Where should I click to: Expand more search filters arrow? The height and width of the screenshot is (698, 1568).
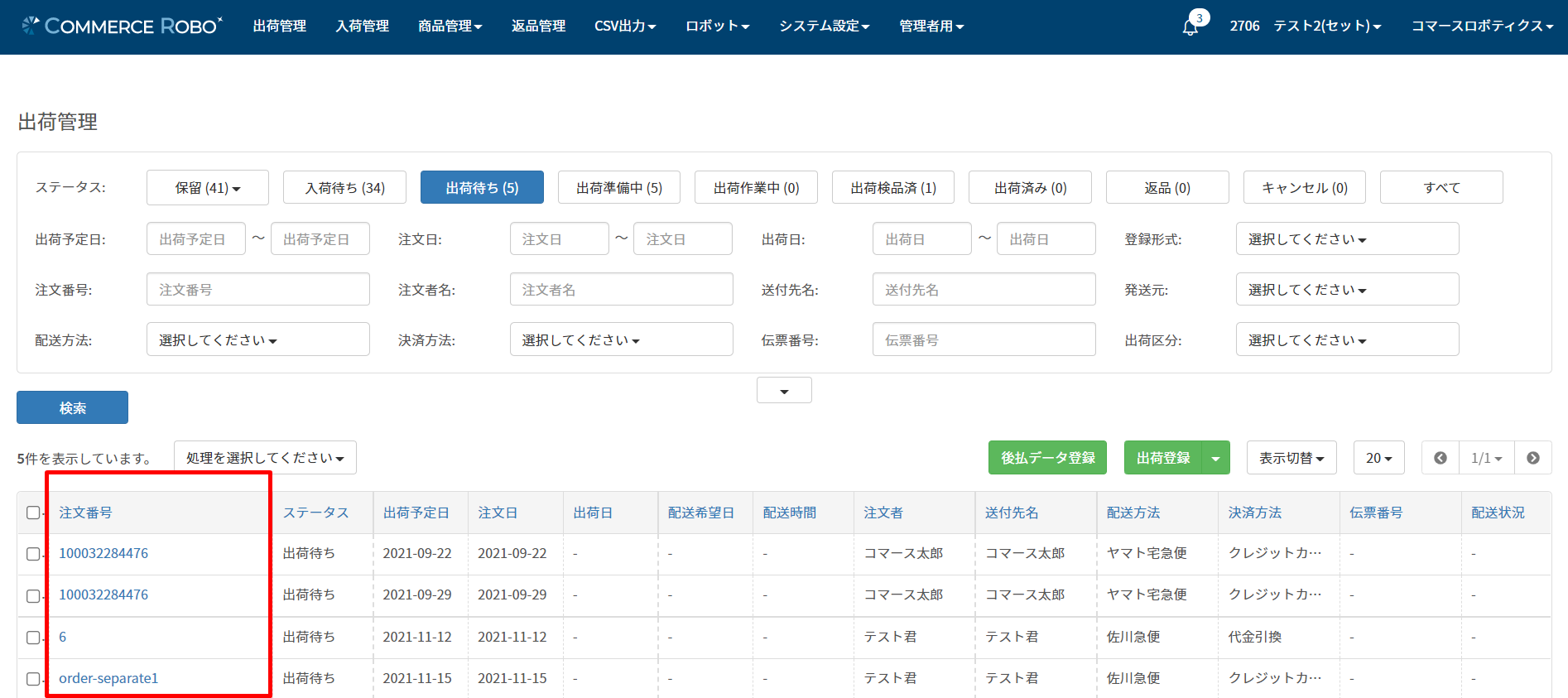784,391
